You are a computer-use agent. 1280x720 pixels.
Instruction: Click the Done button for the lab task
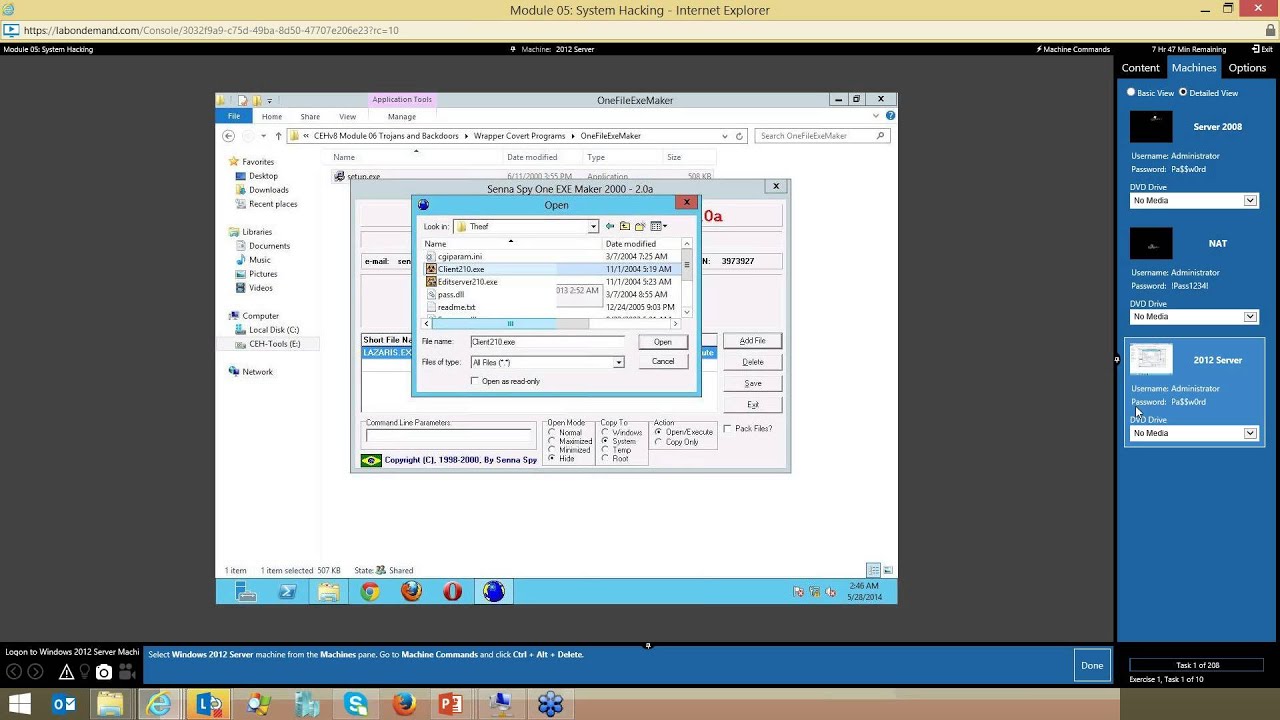click(1092, 665)
